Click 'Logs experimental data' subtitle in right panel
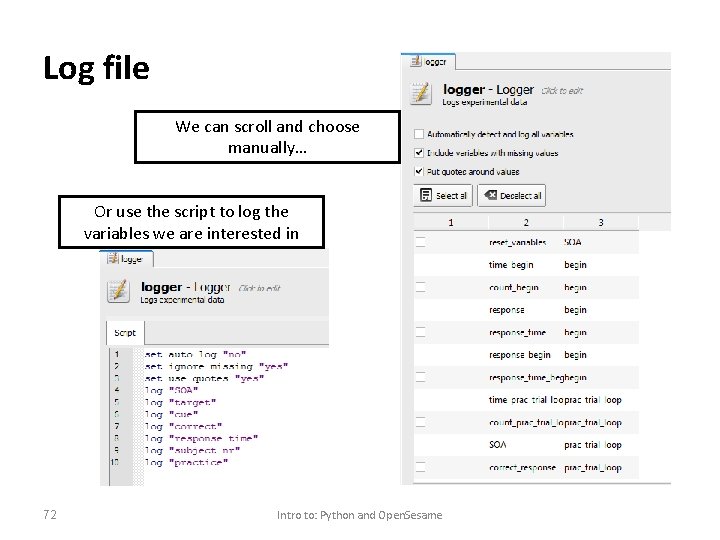The width and height of the screenshot is (720, 540). [485, 102]
